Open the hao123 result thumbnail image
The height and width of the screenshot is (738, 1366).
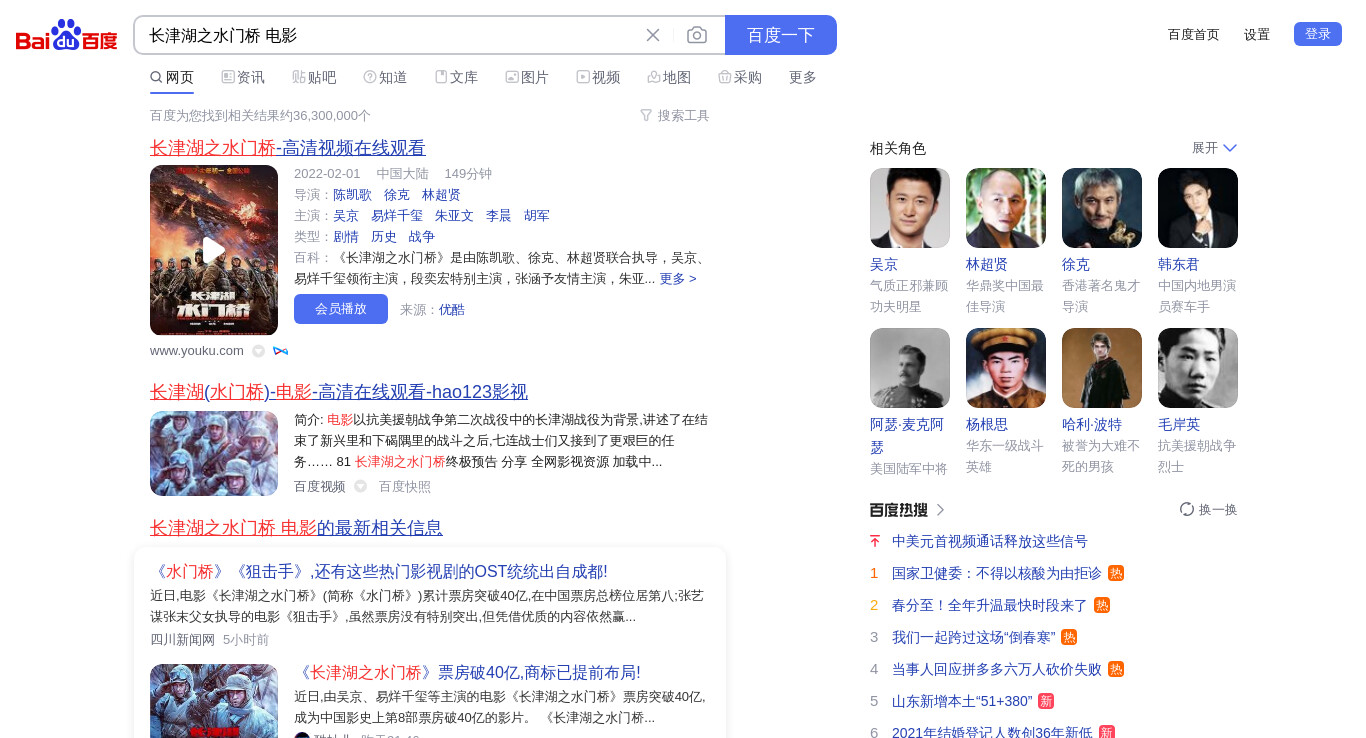[214, 454]
